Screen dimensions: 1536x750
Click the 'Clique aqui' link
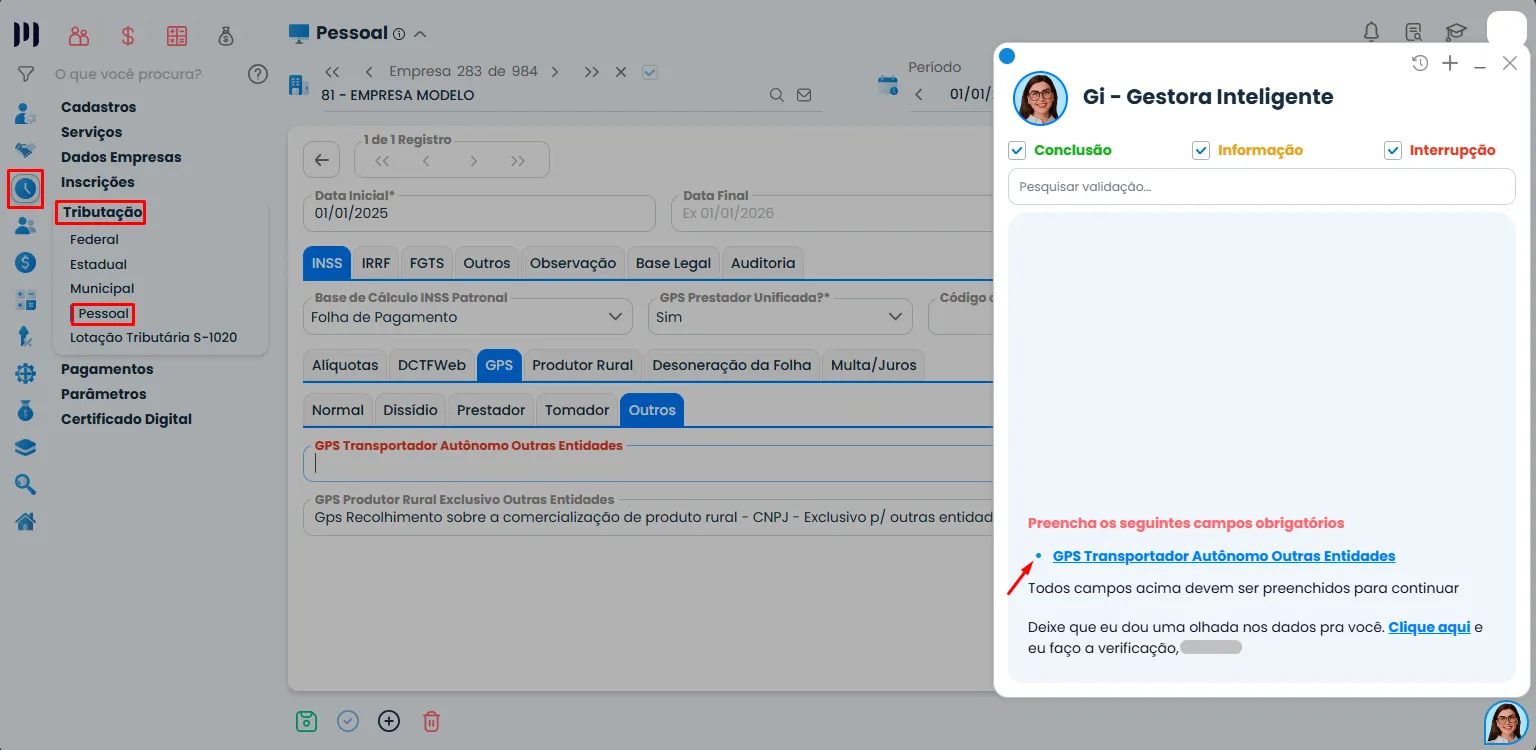pyautogui.click(x=1429, y=627)
